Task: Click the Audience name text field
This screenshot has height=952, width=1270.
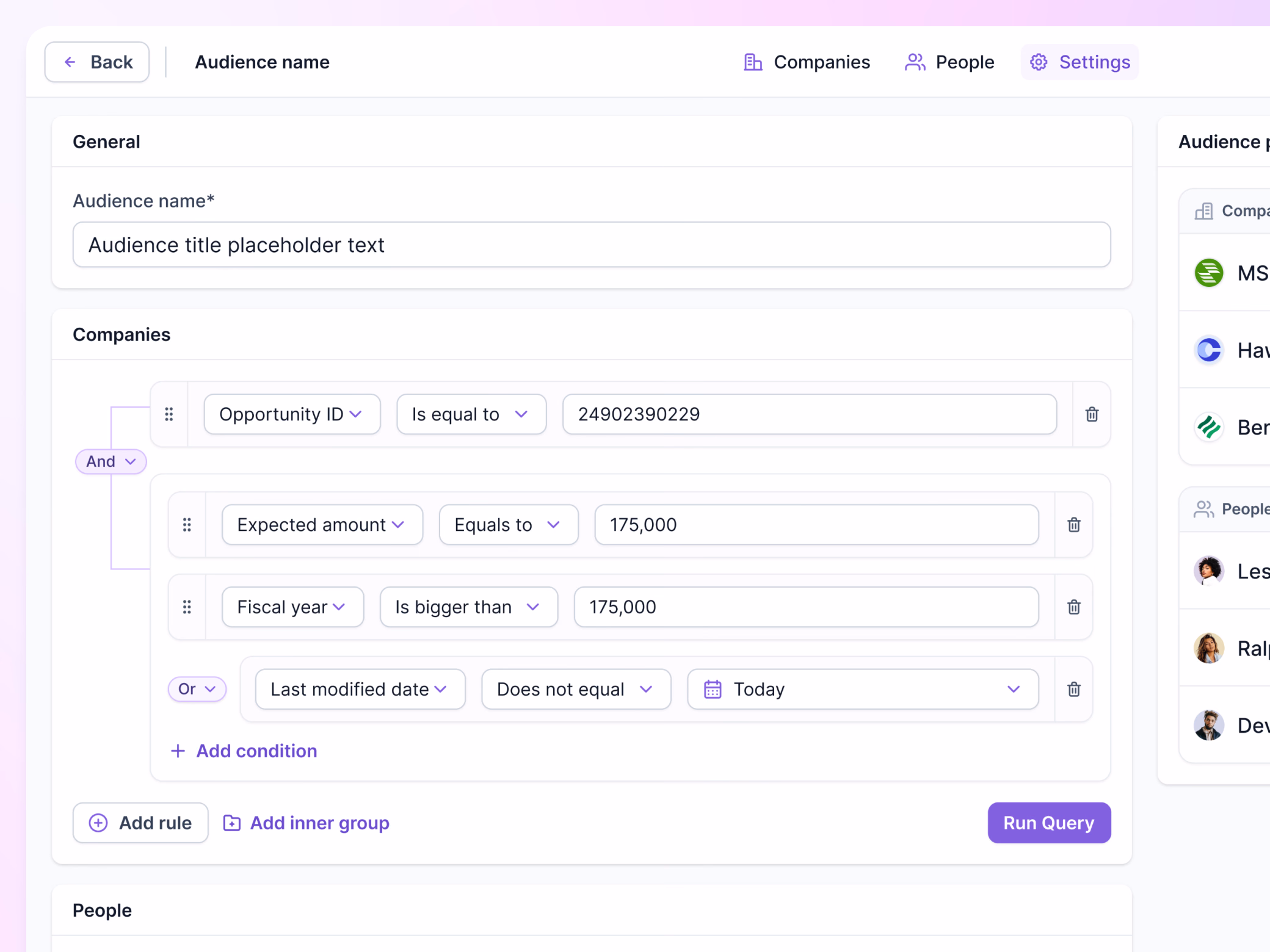Action: tap(592, 245)
